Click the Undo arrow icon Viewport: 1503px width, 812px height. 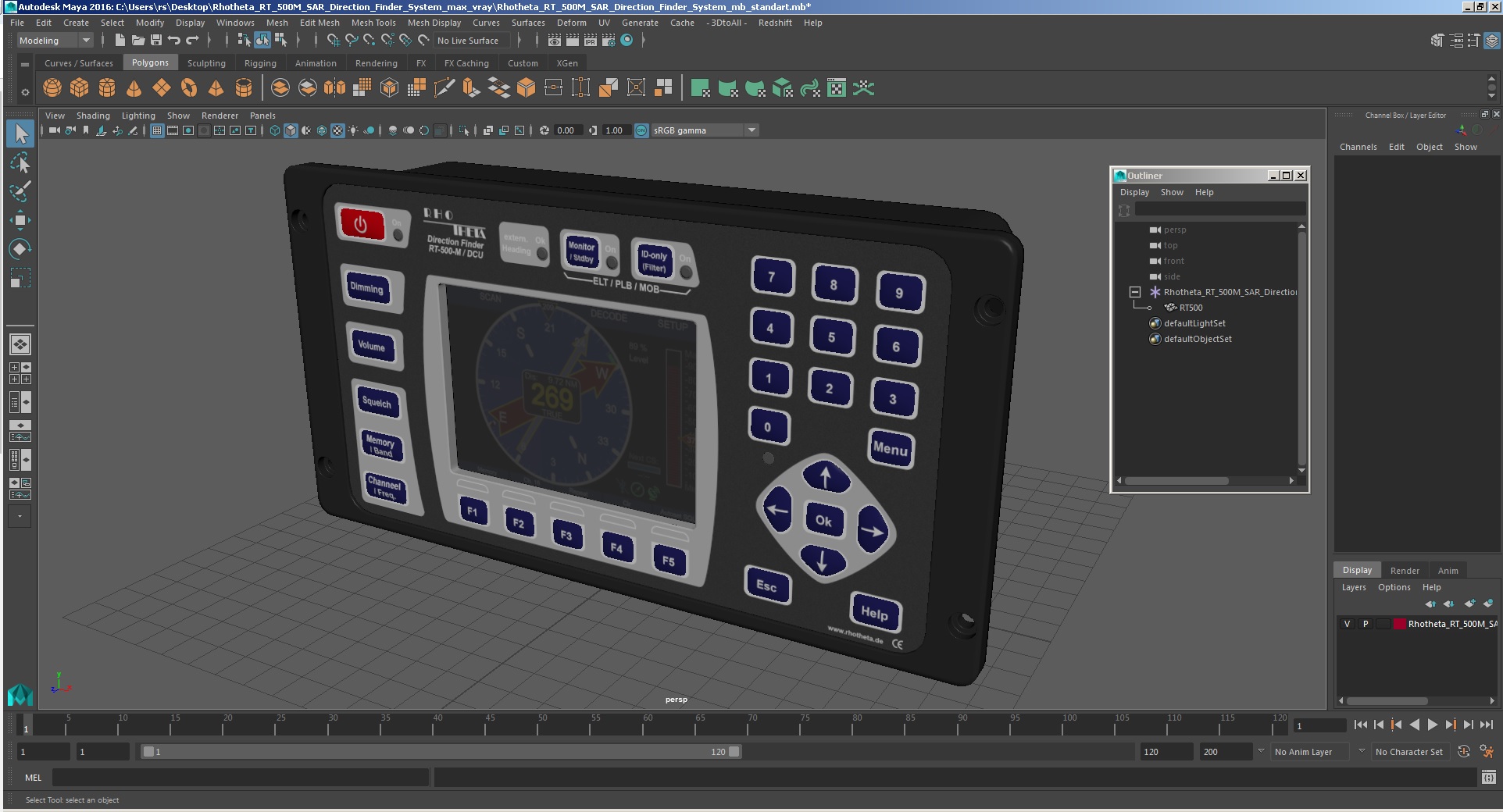(174, 40)
